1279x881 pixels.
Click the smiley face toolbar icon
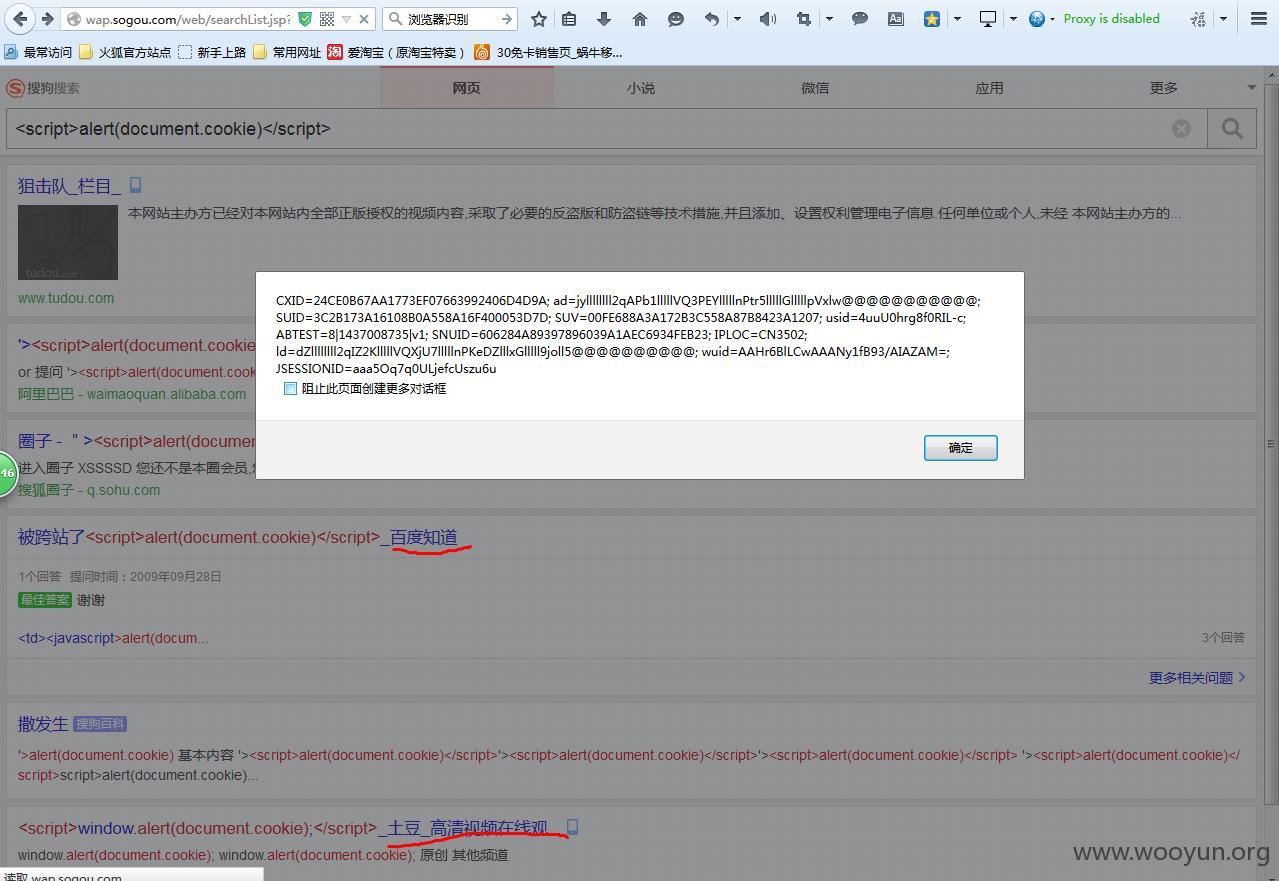point(676,18)
